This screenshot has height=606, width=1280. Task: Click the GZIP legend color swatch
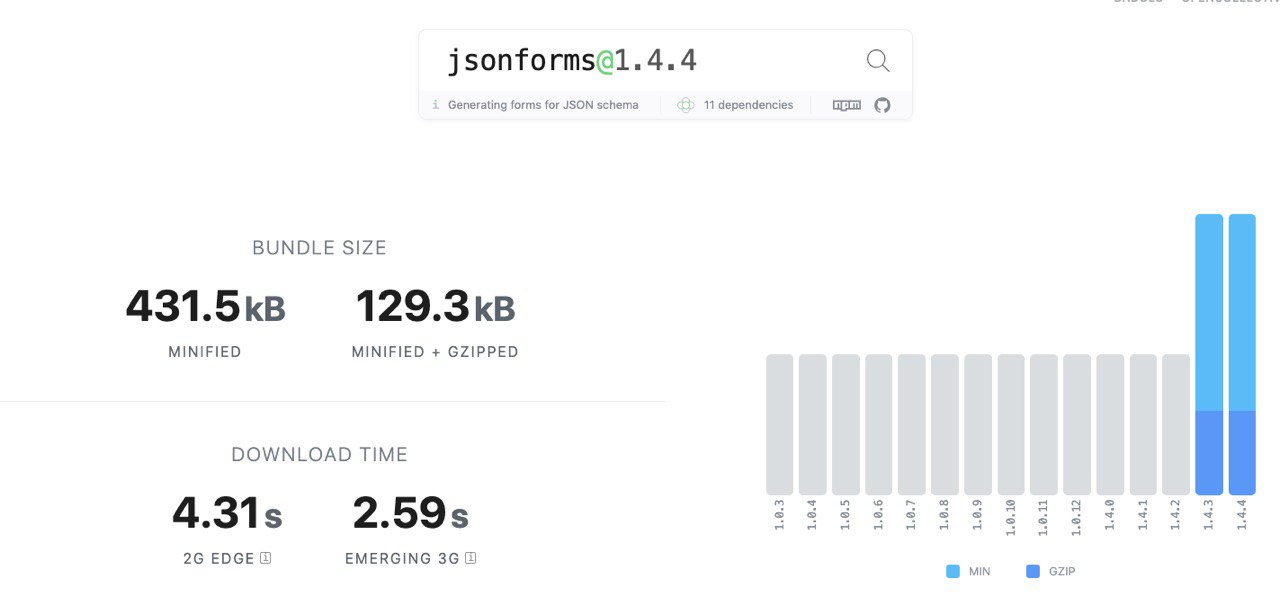1033,572
